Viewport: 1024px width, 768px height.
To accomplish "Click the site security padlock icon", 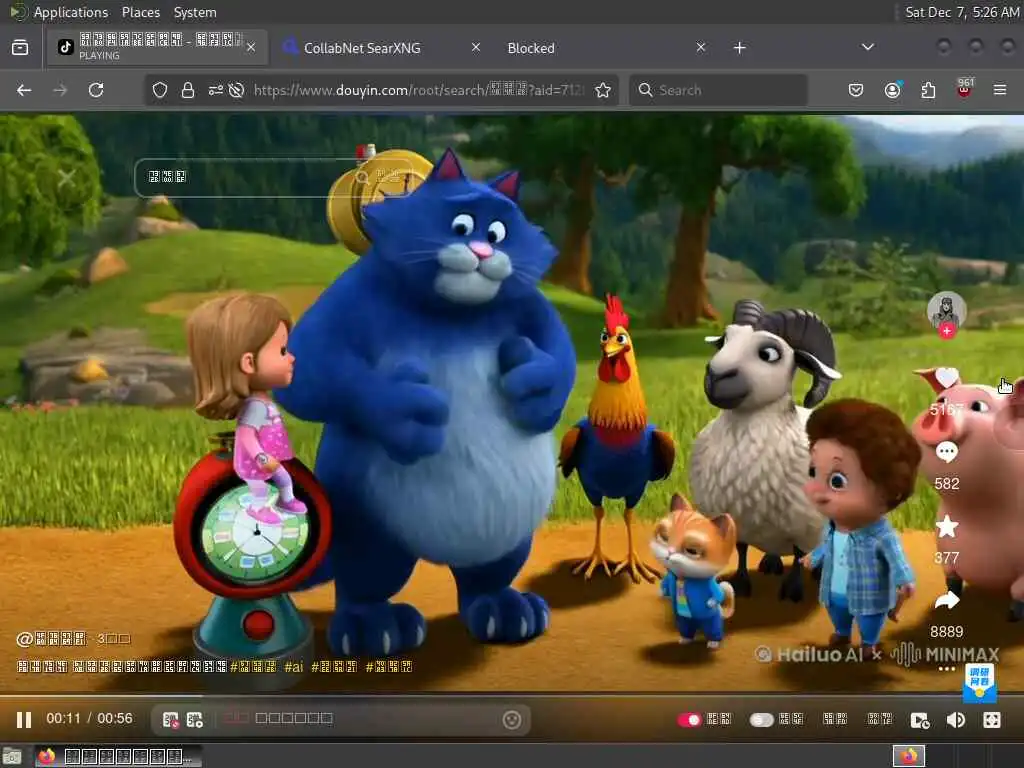I will coord(188,90).
